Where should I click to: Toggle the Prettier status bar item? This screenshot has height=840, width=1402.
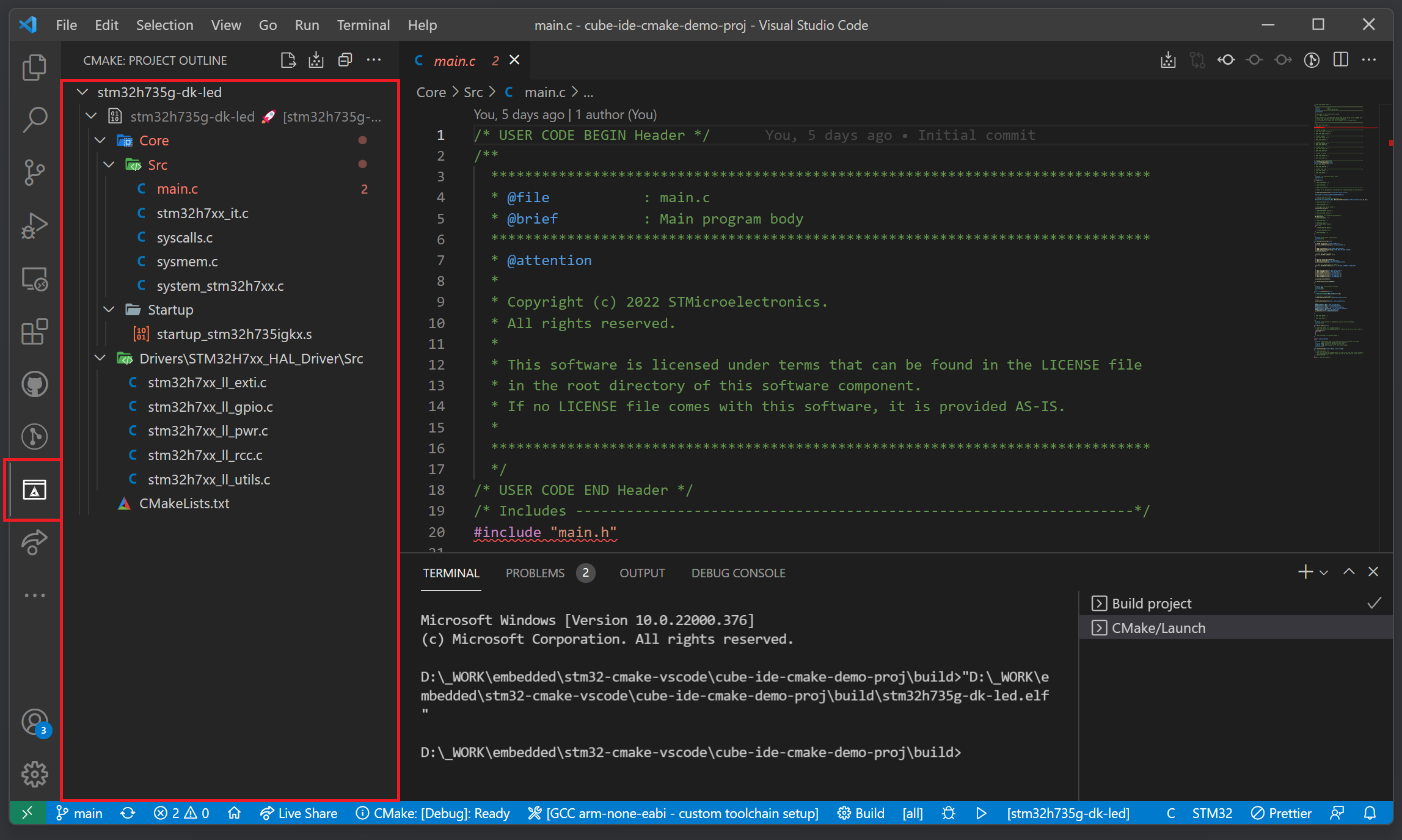[x=1281, y=813]
